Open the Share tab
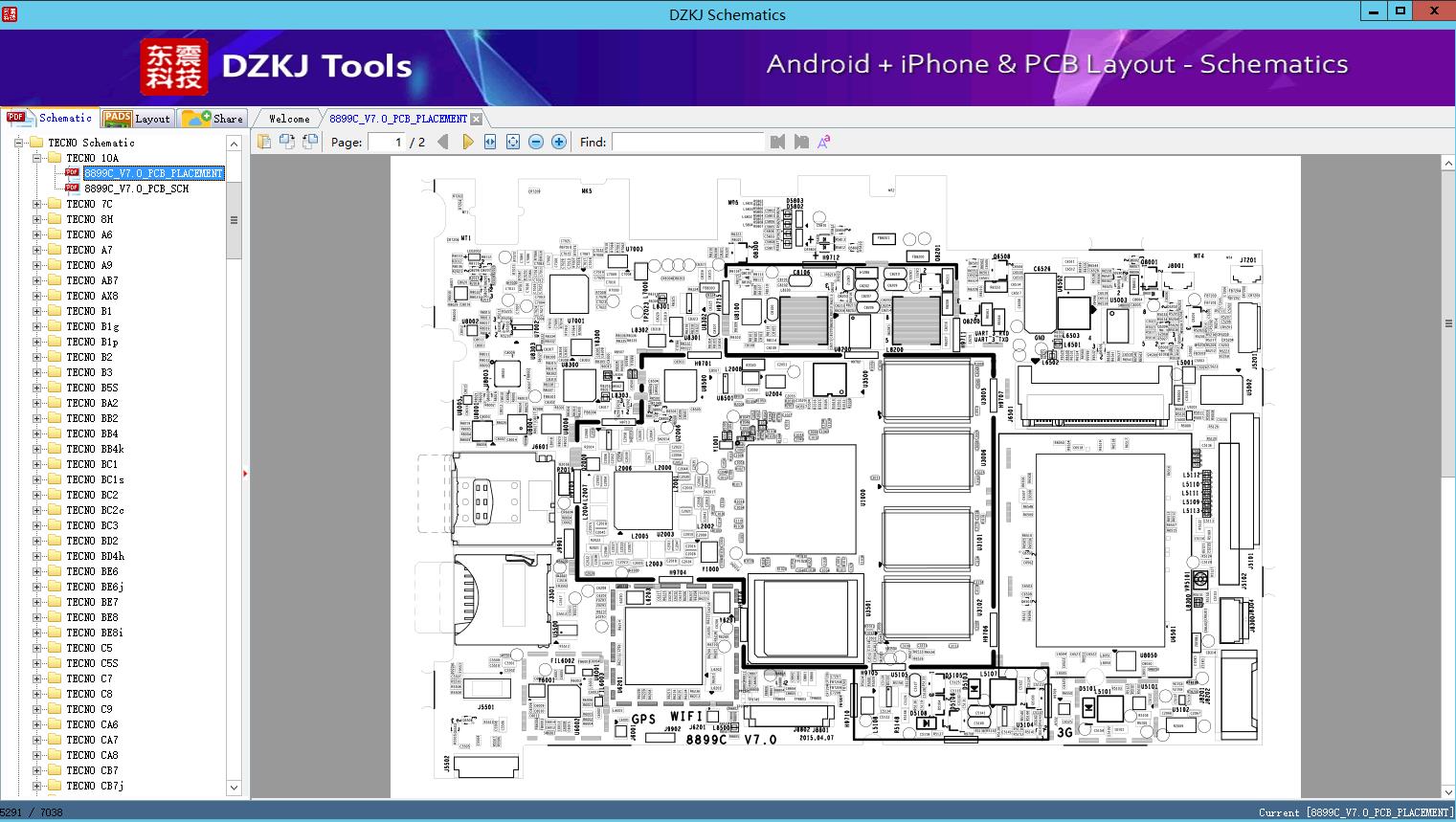 213,119
